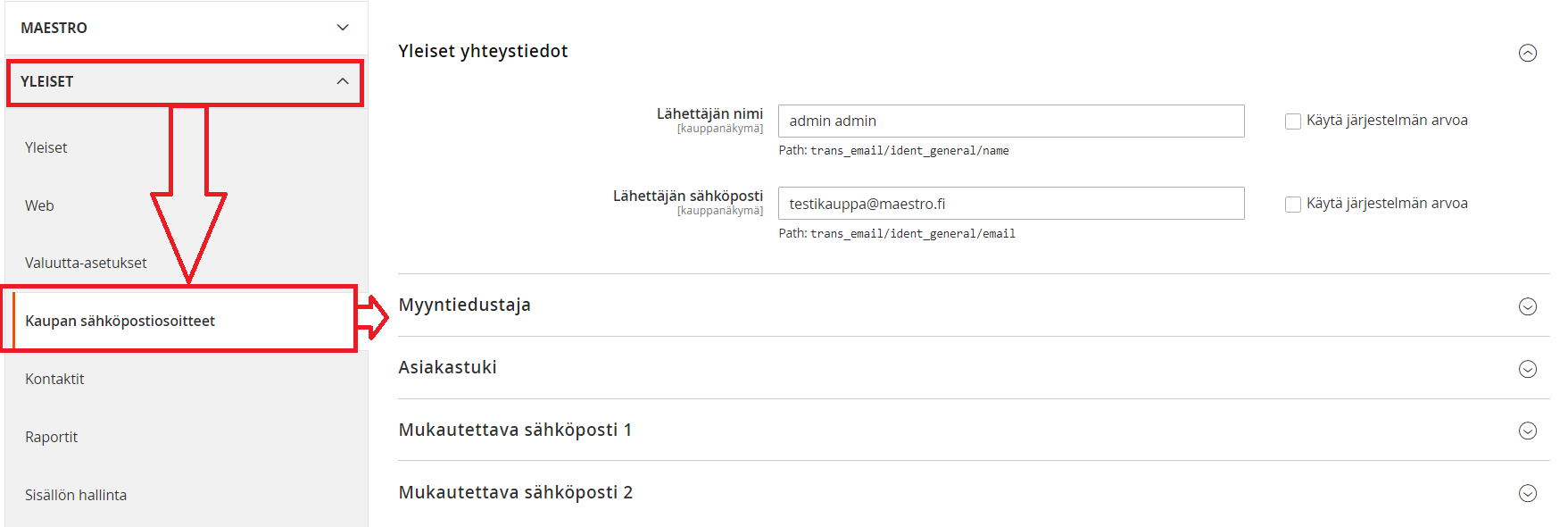
Task: Expand Myyntiedustaja section circle arrow icon
Action: 1527,306
